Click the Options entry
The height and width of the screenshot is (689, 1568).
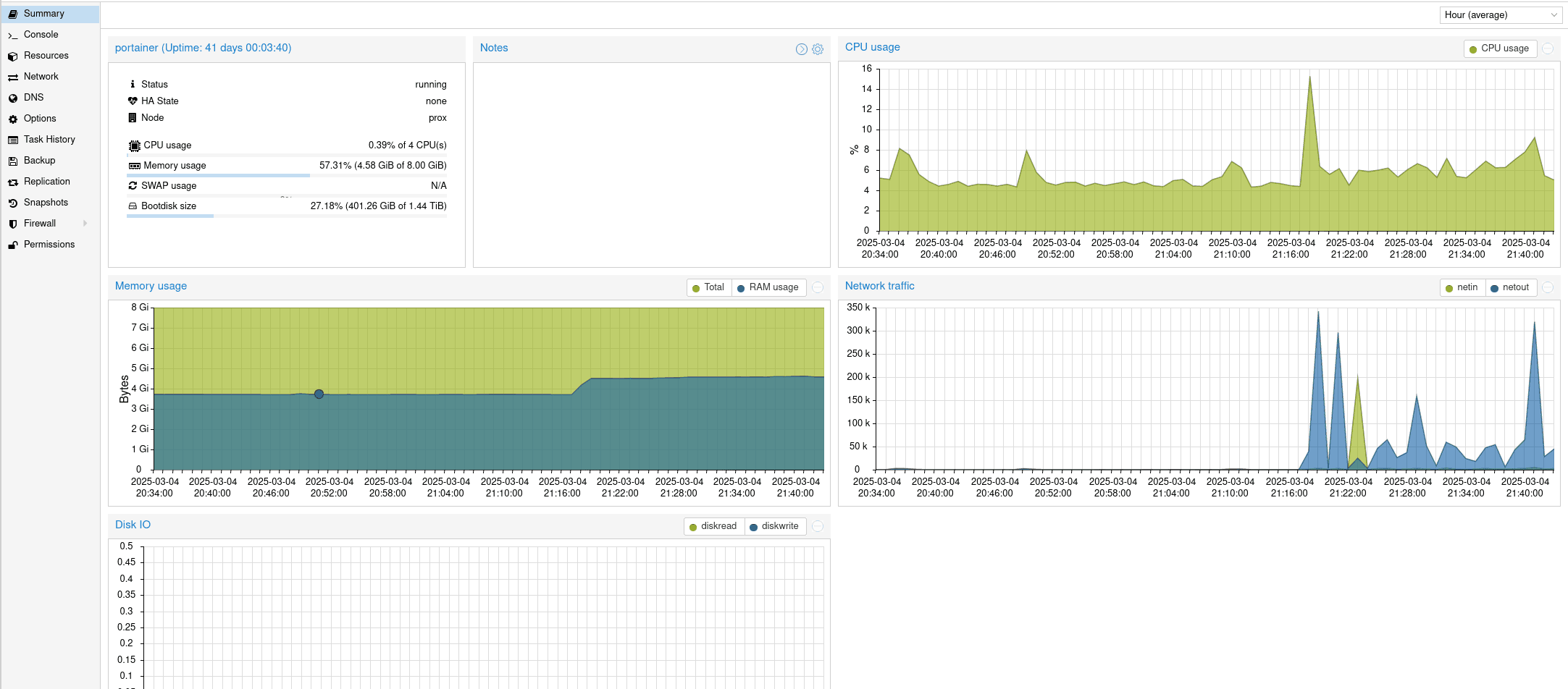[38, 118]
